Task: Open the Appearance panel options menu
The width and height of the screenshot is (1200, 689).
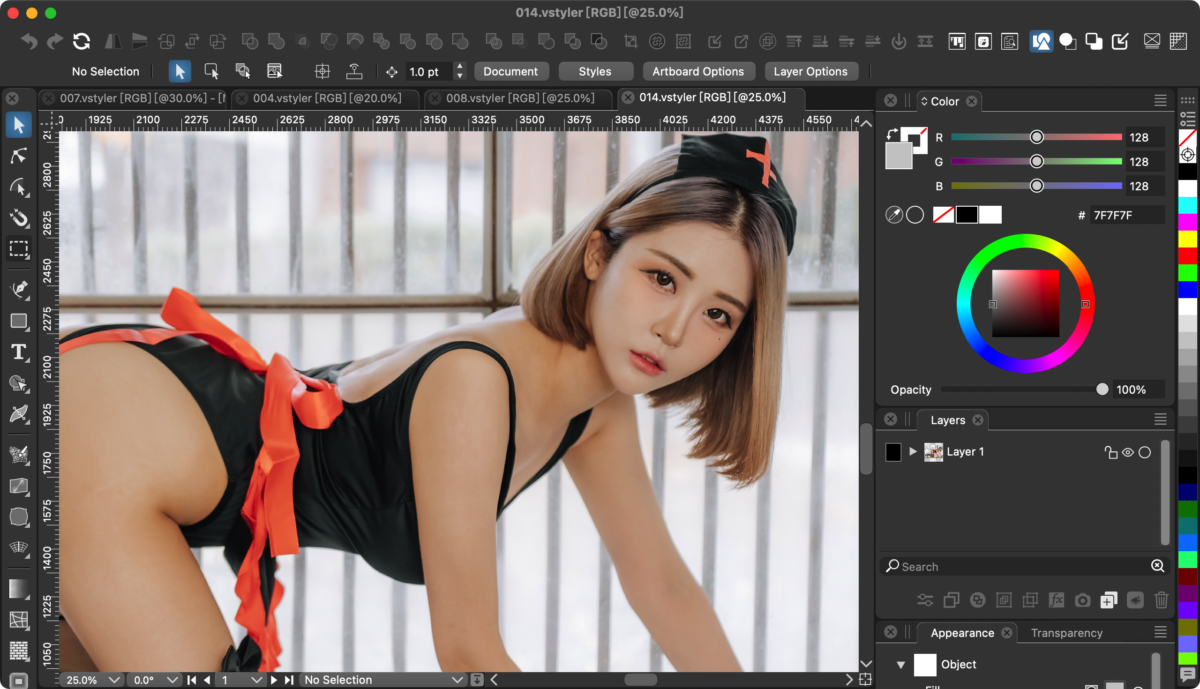Action: click(1160, 632)
